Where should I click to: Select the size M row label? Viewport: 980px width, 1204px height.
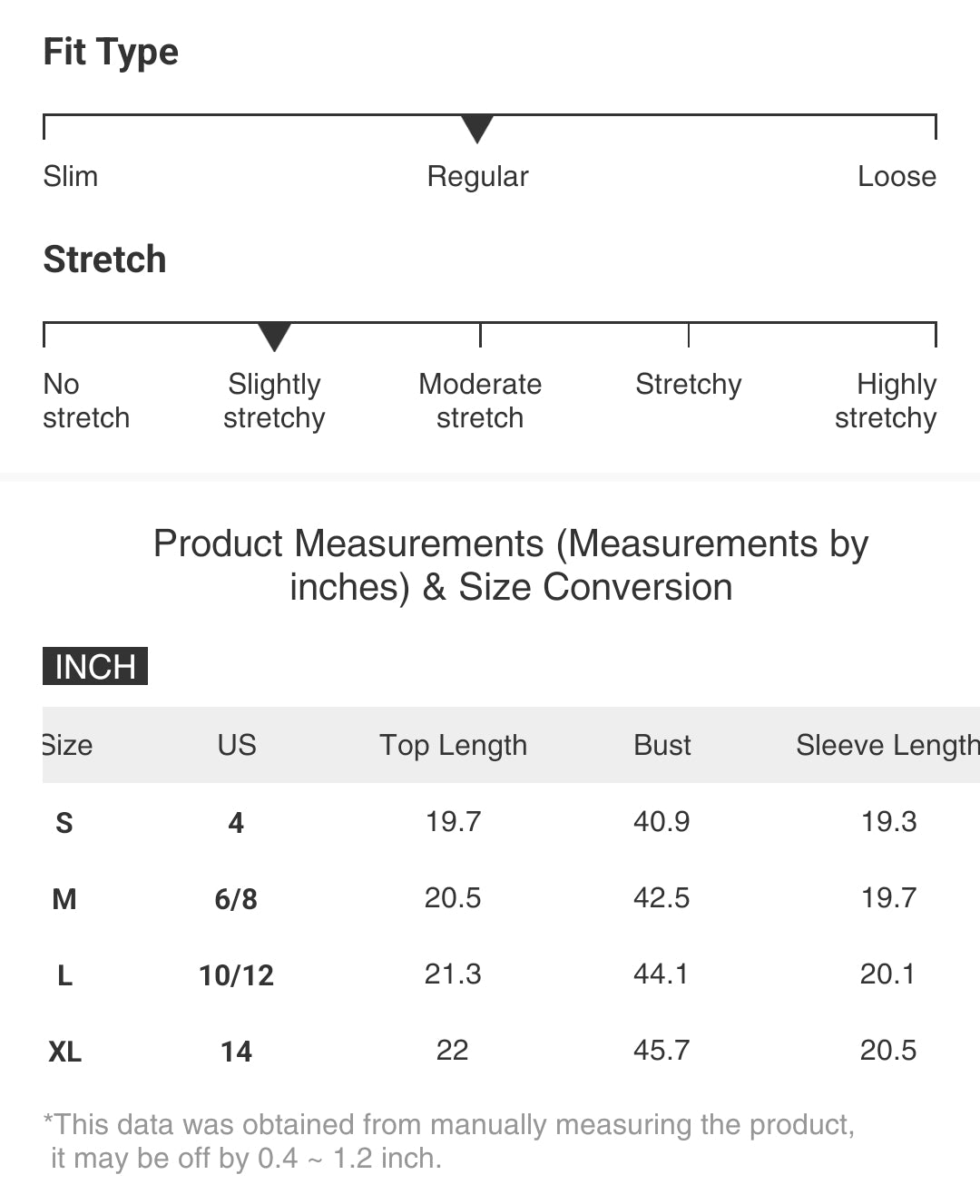[x=64, y=899]
